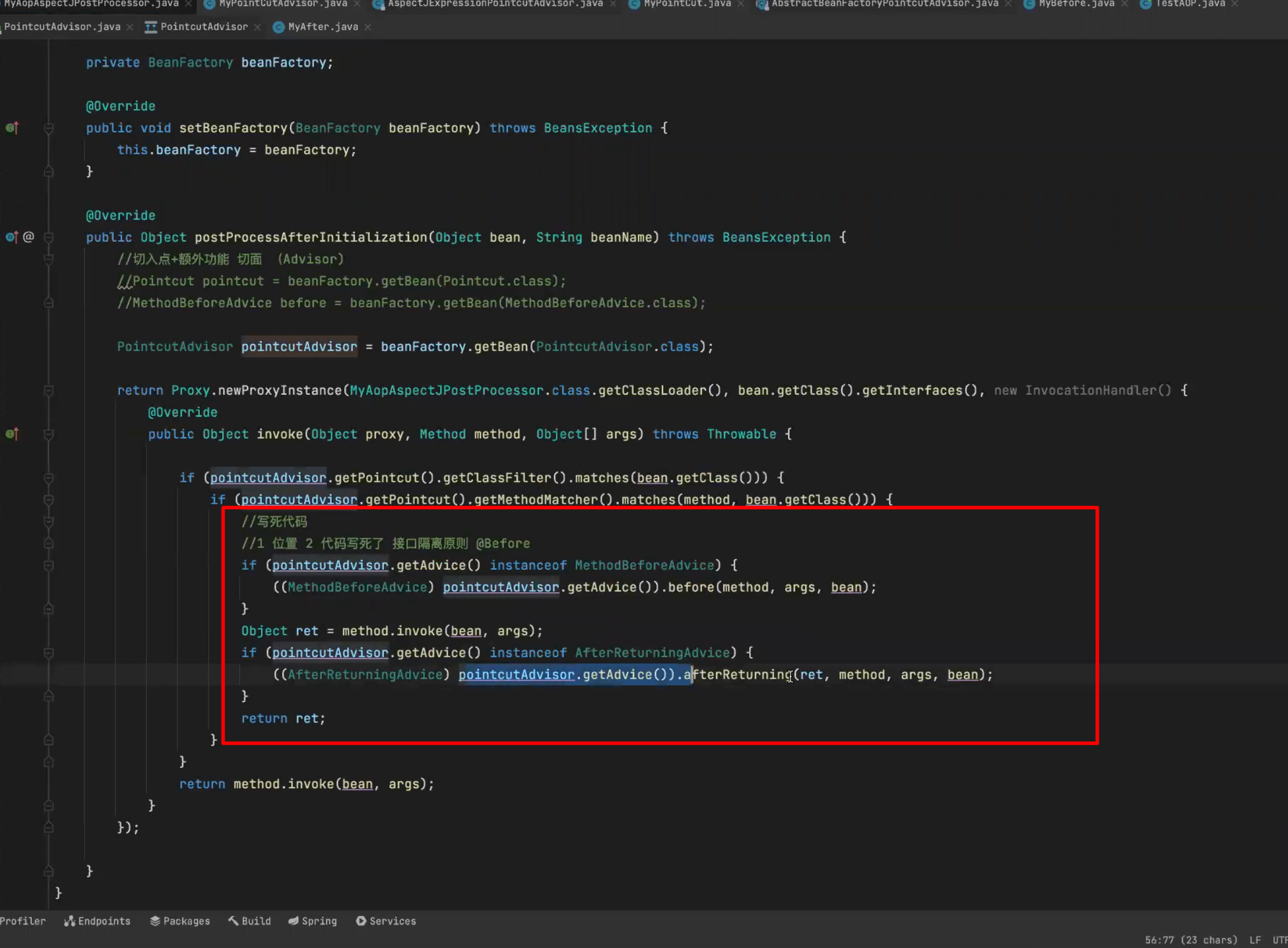
Task: Collapse the setBeanFactory method fold marker
Action: [x=49, y=128]
